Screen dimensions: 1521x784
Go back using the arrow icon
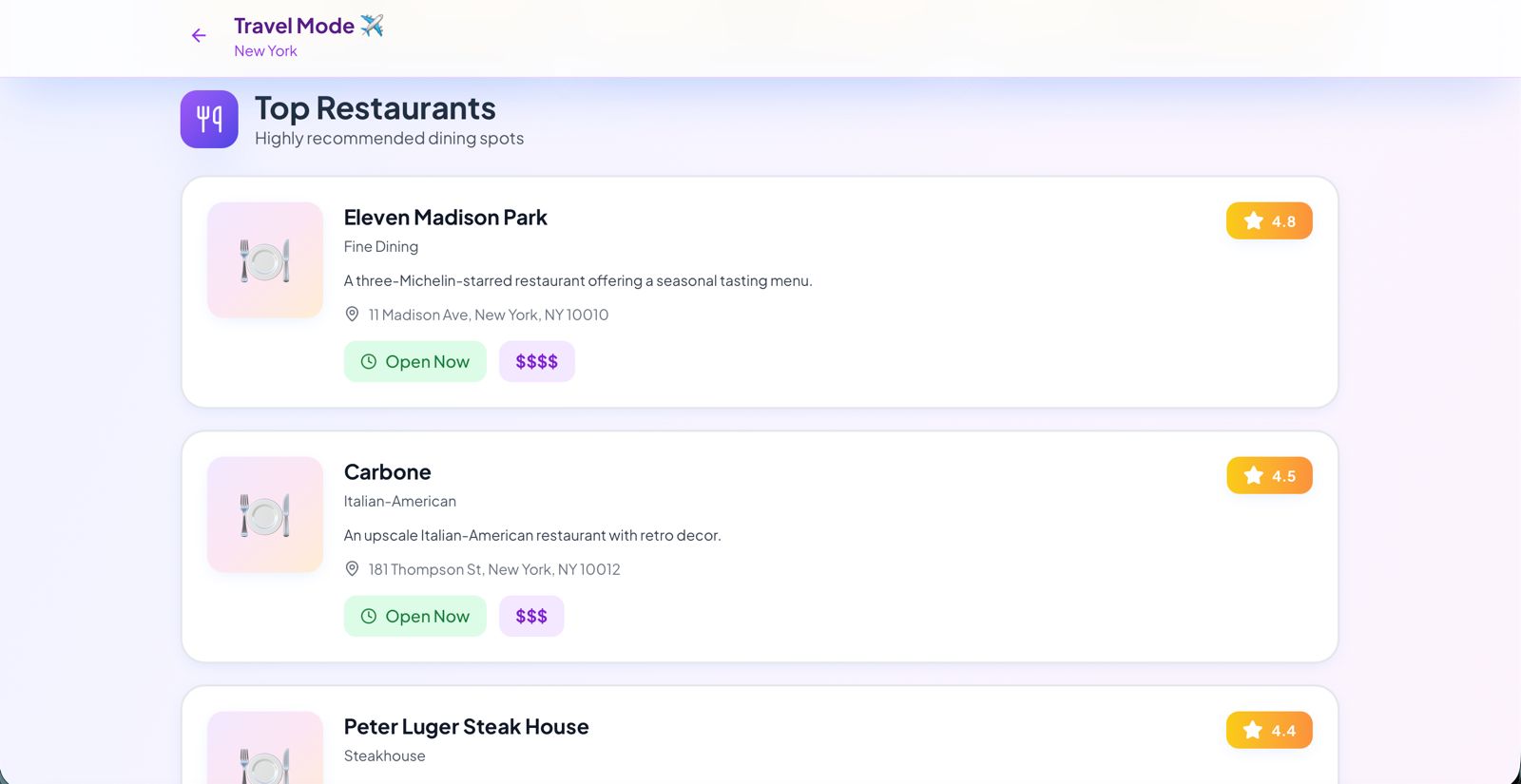pyautogui.click(x=199, y=36)
